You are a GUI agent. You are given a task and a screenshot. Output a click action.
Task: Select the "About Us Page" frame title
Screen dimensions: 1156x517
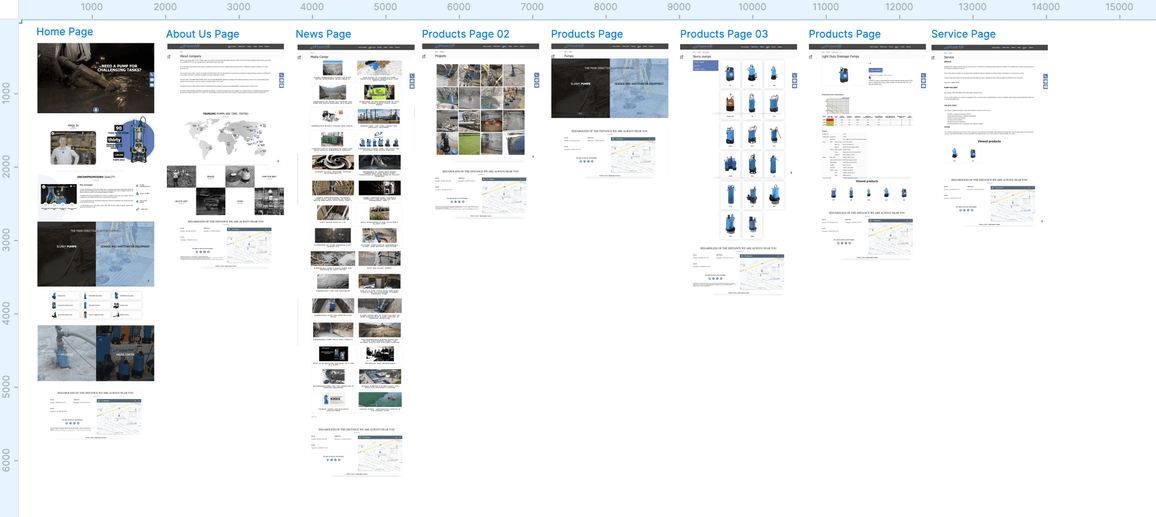202,34
